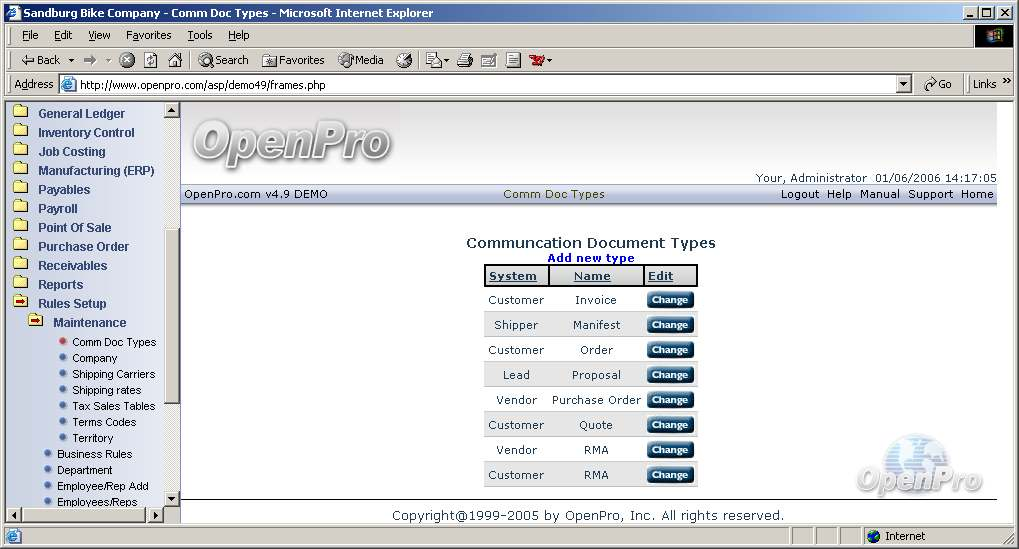This screenshot has width=1019, height=549.
Task: Expand the Mail toolbar dropdown
Action: pos(445,60)
